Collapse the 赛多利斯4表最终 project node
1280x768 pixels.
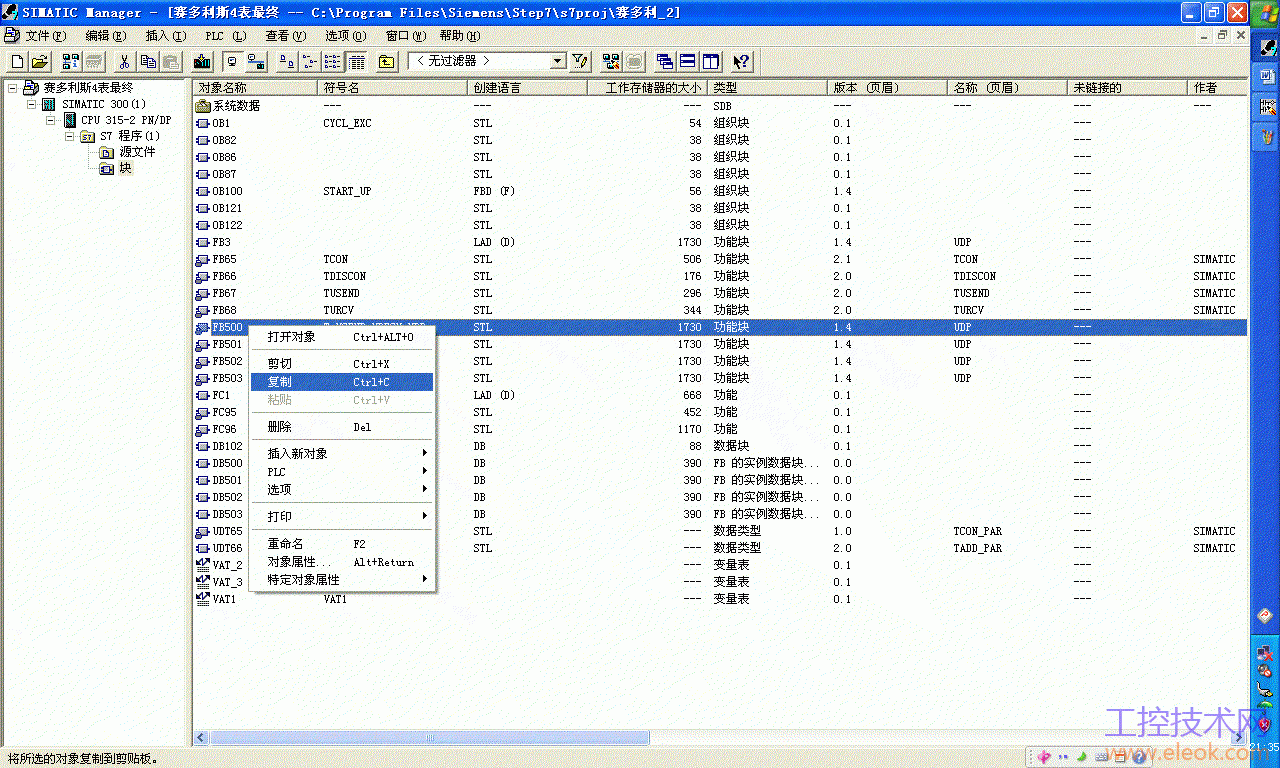[x=12, y=88]
